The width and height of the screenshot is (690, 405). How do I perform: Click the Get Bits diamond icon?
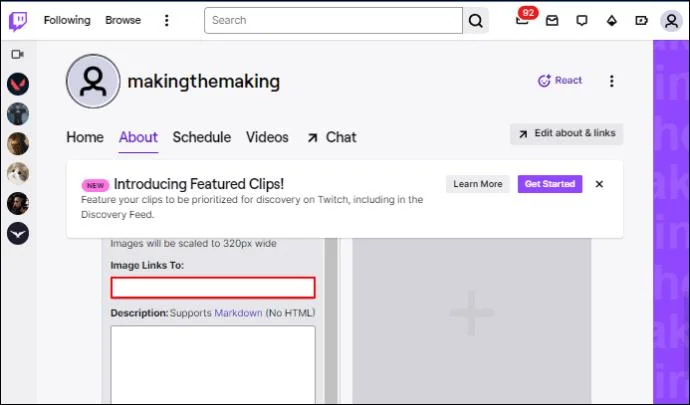click(x=612, y=20)
